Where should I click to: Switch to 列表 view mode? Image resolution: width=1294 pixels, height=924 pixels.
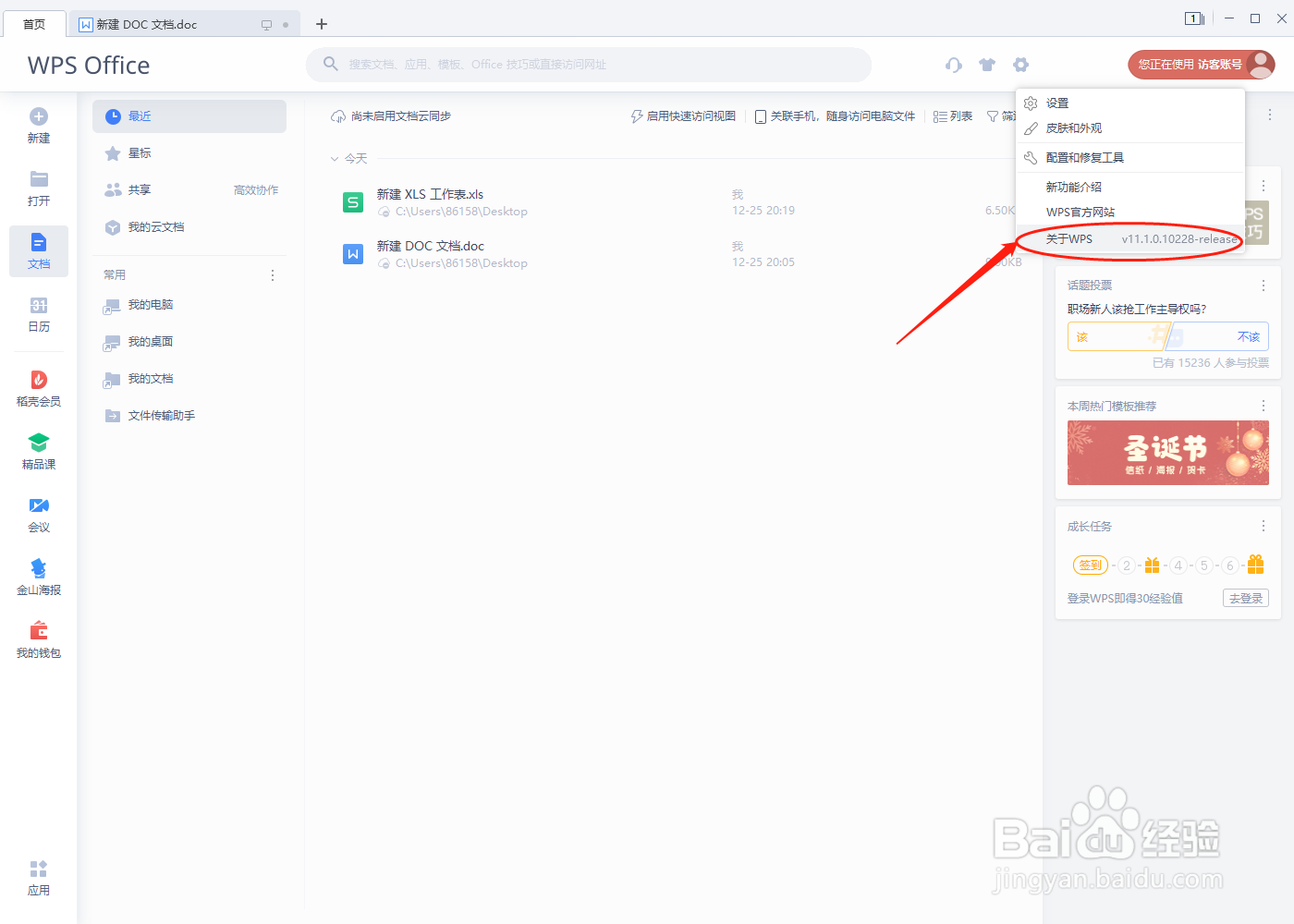pos(953,116)
